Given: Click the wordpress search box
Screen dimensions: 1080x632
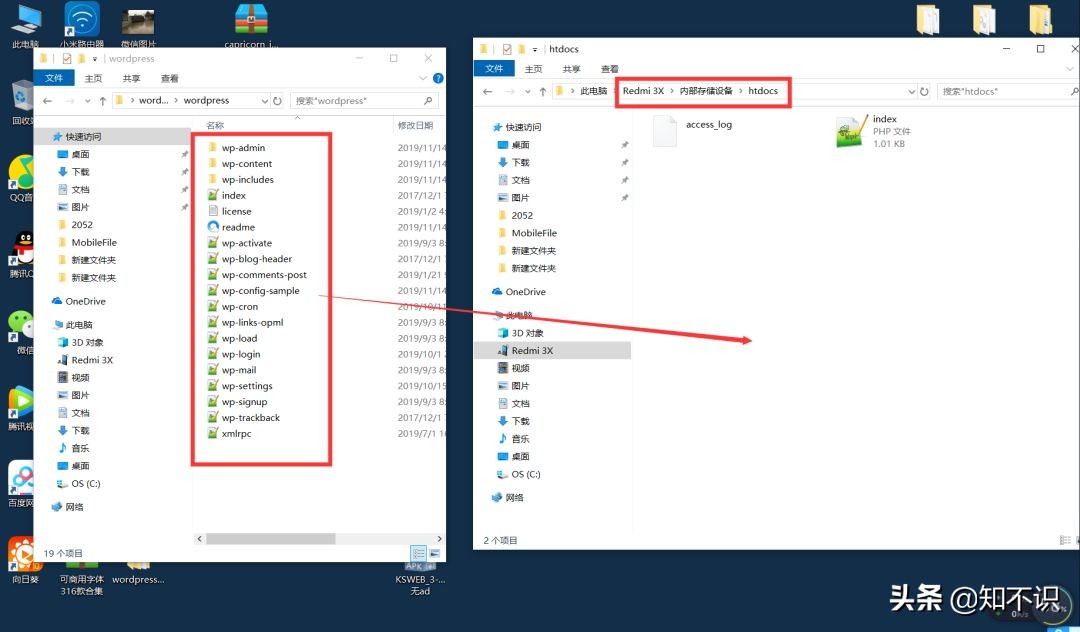Looking at the screenshot, I should (364, 101).
